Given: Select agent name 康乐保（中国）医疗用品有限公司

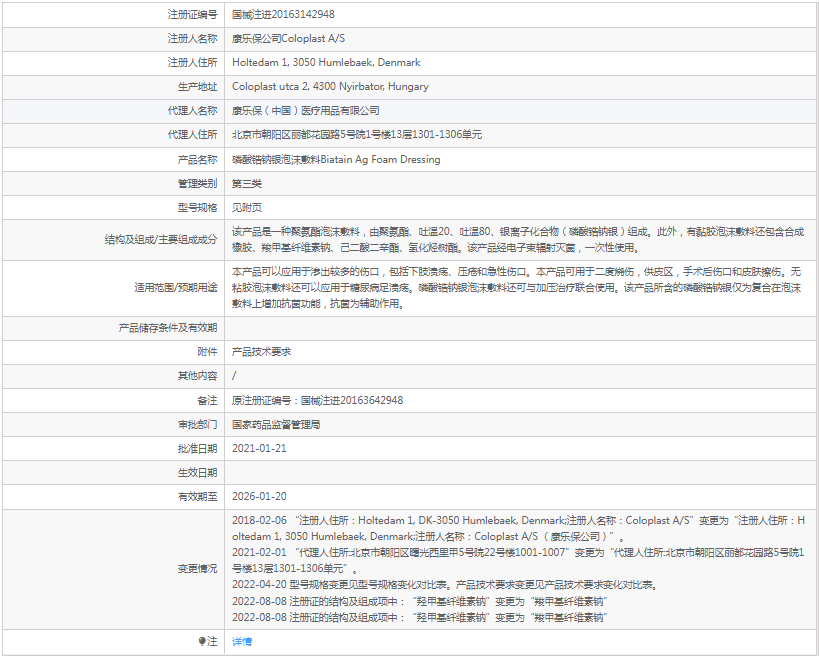Looking at the screenshot, I should coord(306,111).
